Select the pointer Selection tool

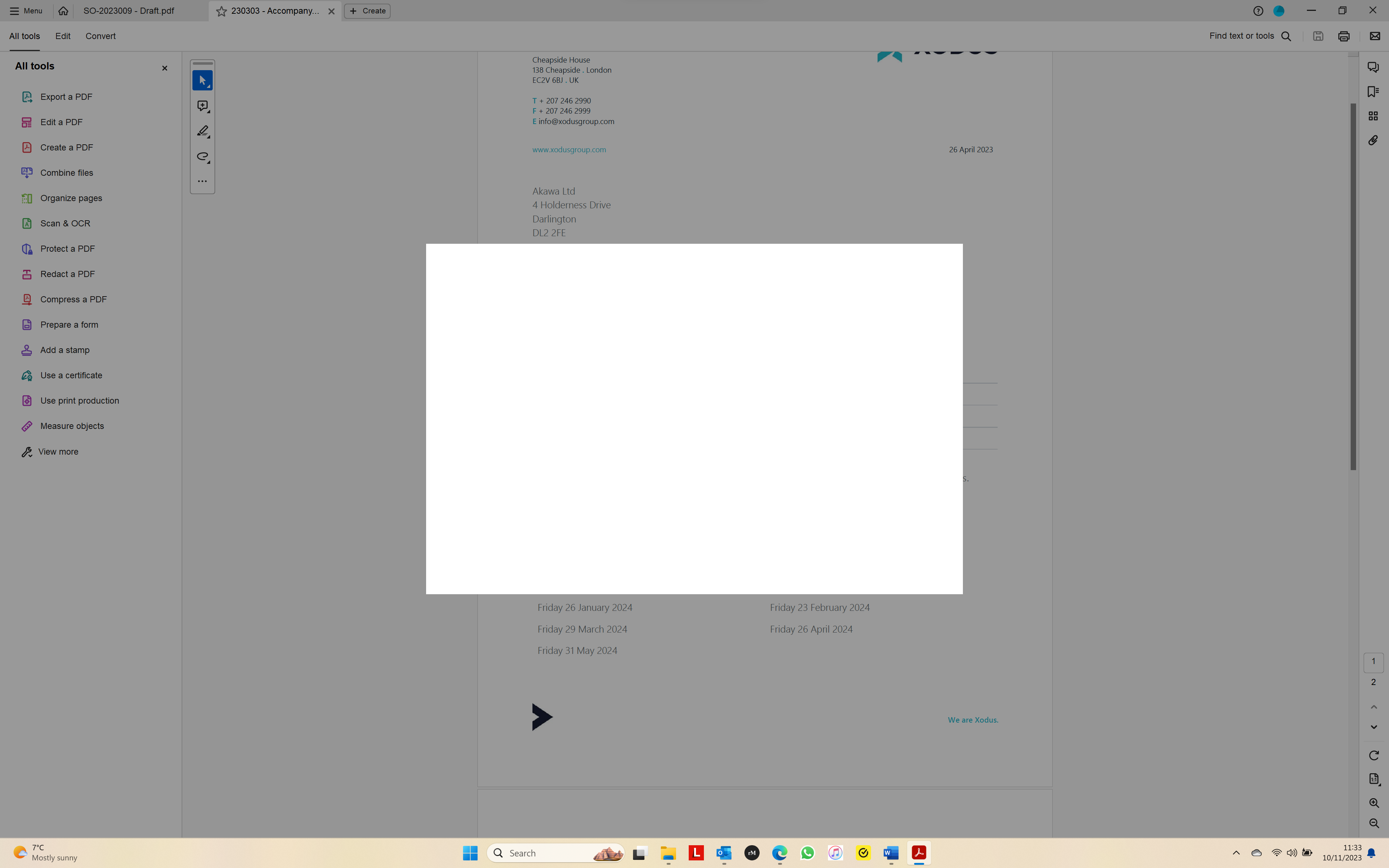click(x=202, y=80)
